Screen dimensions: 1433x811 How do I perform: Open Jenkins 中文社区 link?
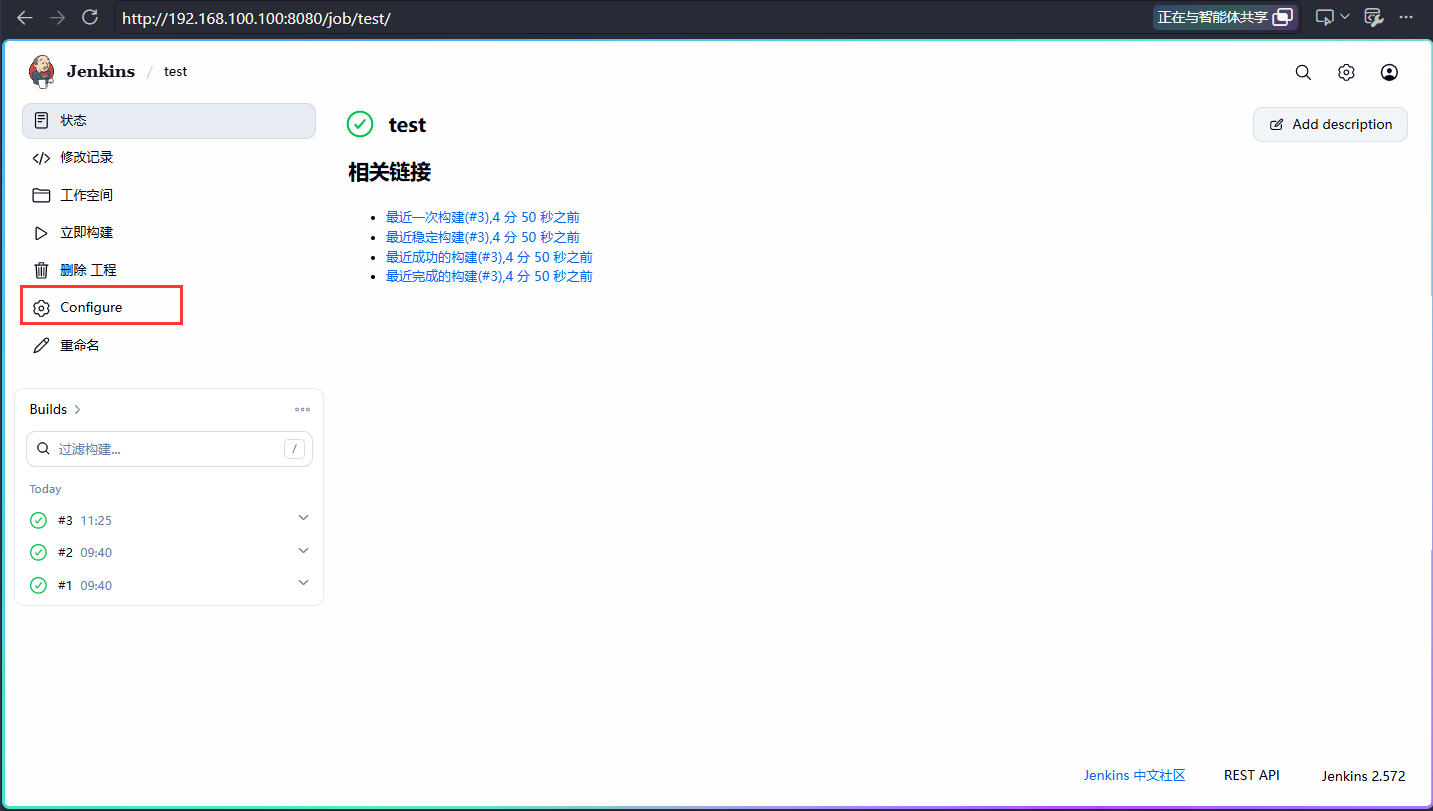point(1134,776)
